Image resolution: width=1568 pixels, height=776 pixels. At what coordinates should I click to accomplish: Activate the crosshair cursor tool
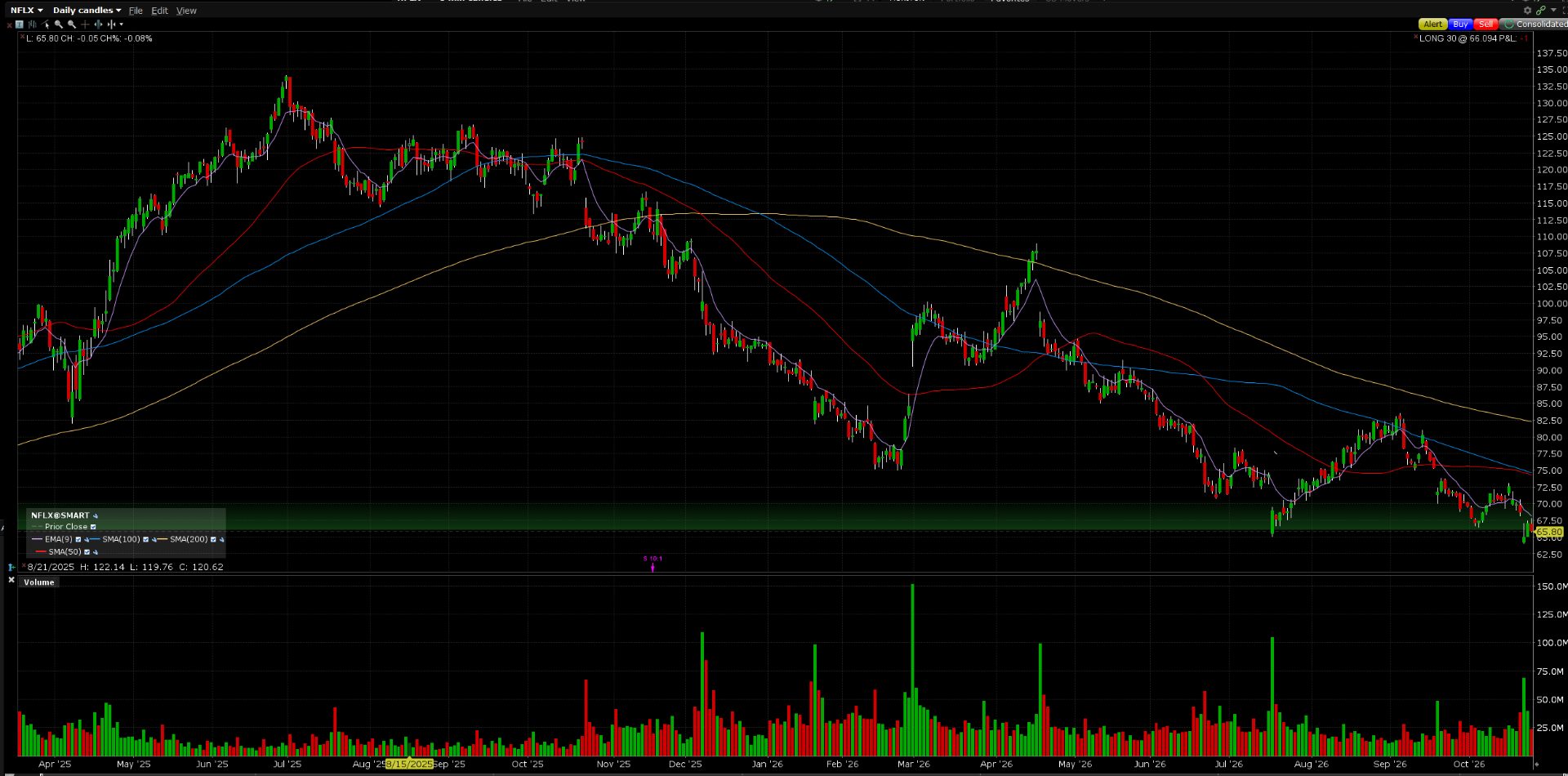[85, 25]
